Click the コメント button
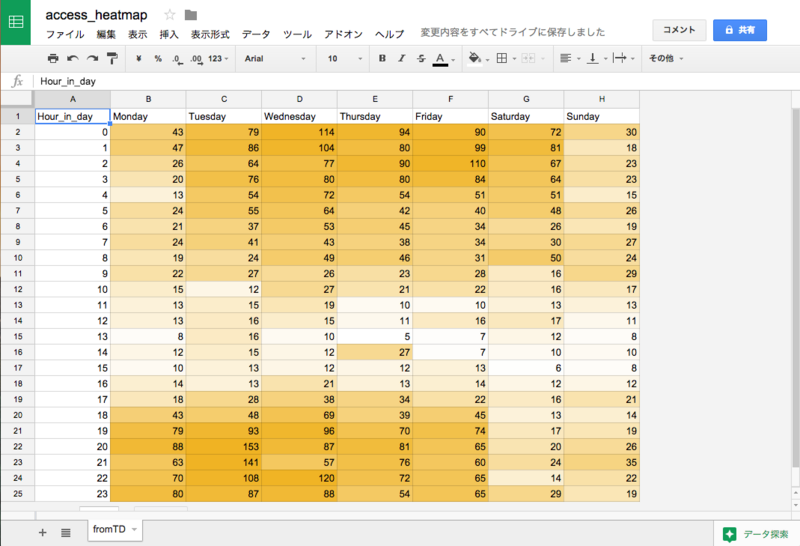800x546 pixels. point(679,30)
